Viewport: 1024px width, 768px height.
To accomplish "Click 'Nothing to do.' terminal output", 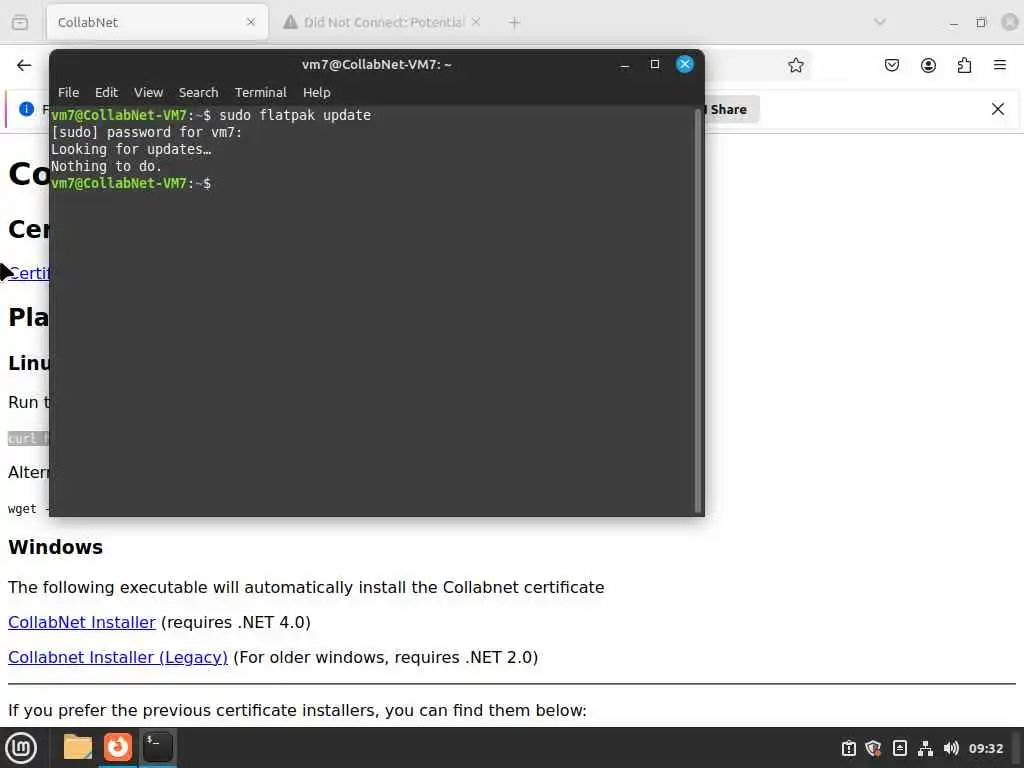I will (x=106, y=167).
